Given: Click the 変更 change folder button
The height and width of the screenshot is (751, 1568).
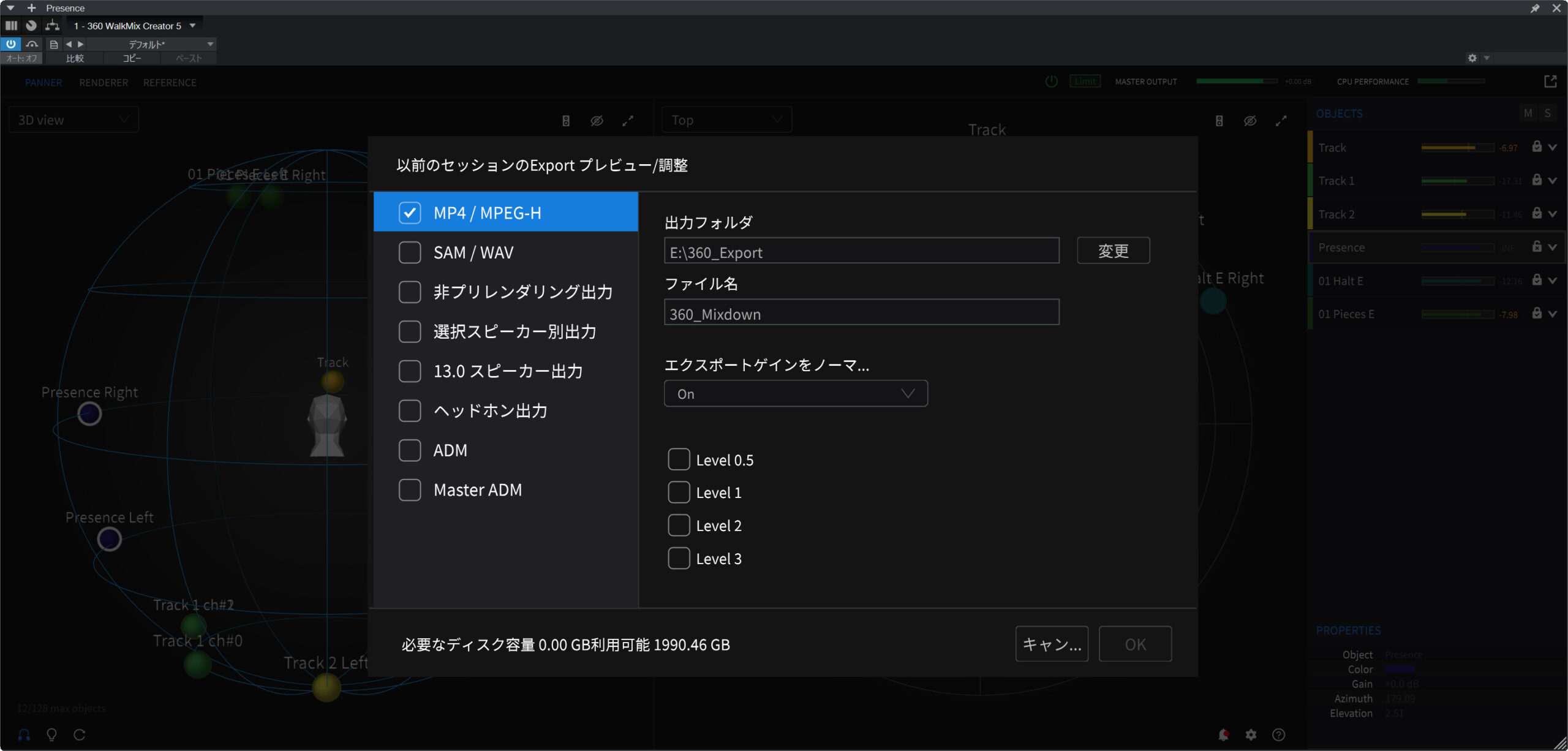Looking at the screenshot, I should 1114,251.
